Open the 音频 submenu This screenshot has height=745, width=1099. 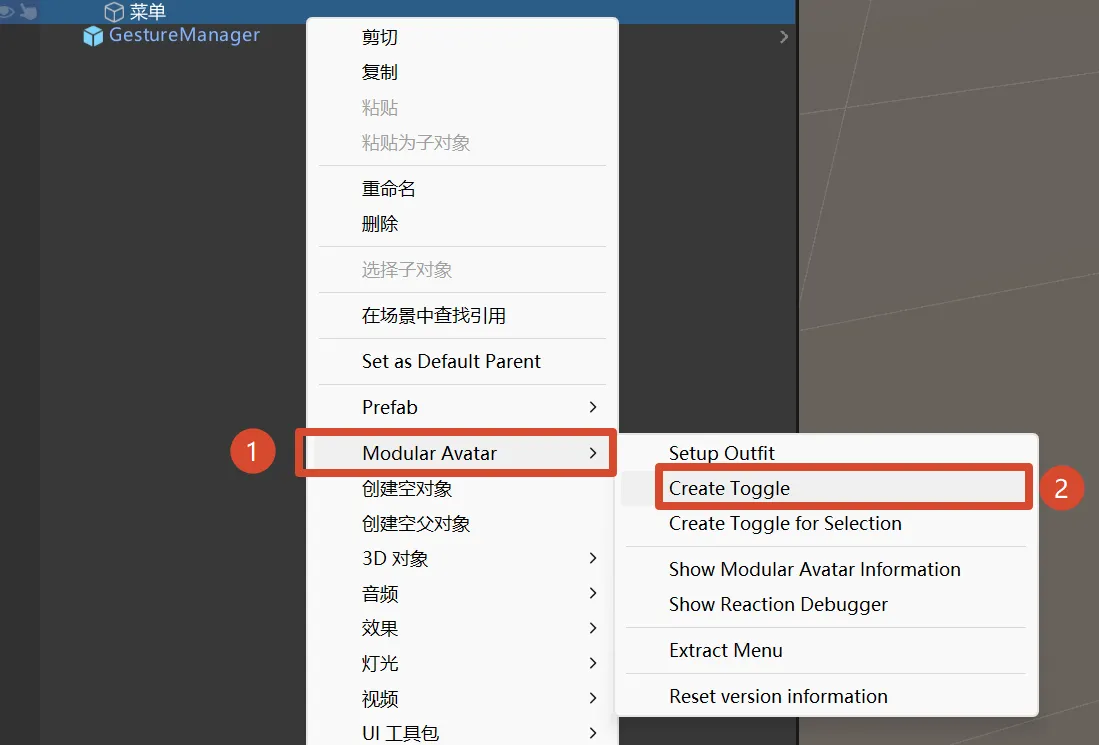(463, 594)
